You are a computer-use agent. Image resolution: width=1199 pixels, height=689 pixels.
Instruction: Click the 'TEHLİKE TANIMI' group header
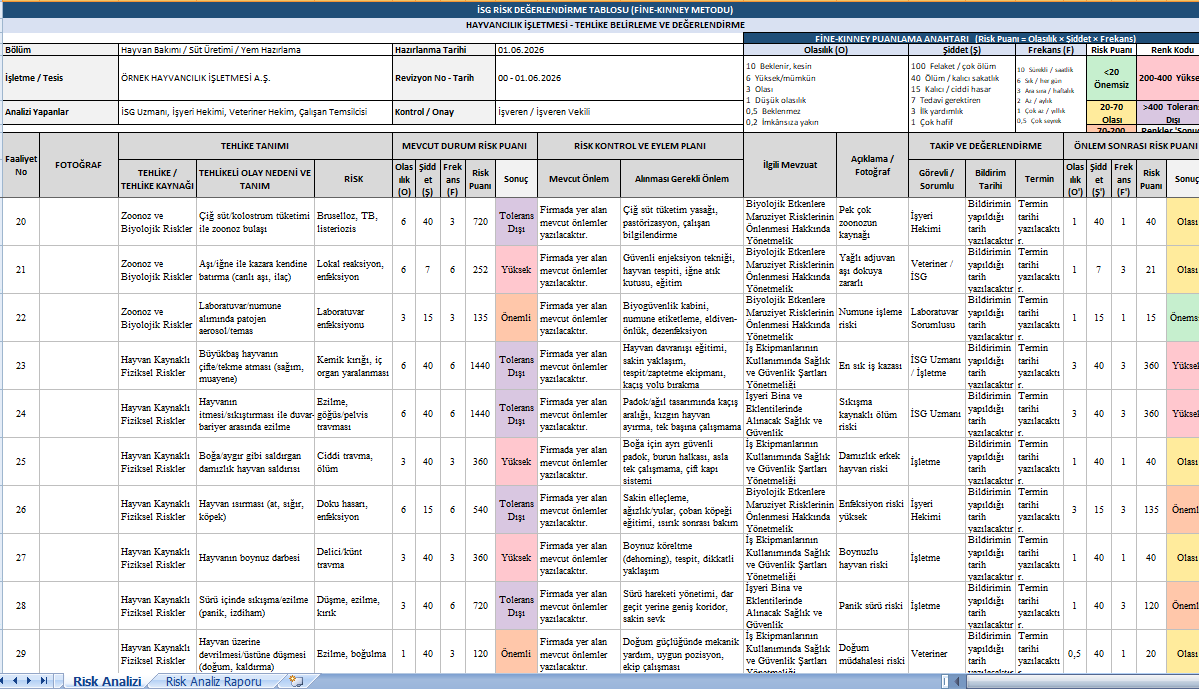[255, 145]
